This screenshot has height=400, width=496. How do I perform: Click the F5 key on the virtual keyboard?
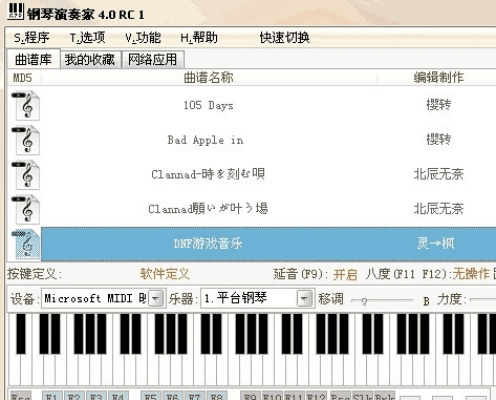151,395
